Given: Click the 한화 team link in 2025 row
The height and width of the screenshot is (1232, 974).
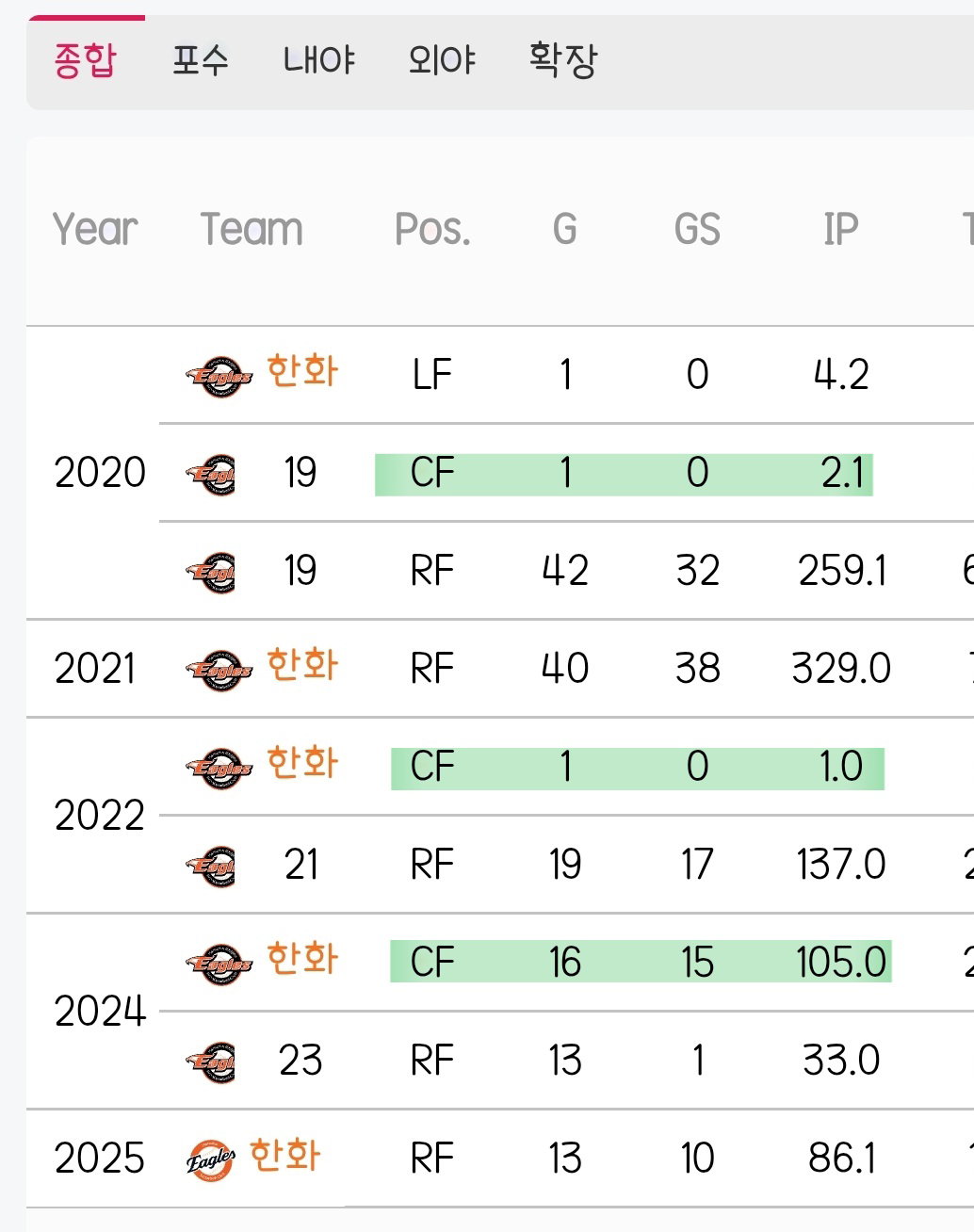Looking at the screenshot, I should [x=285, y=1155].
